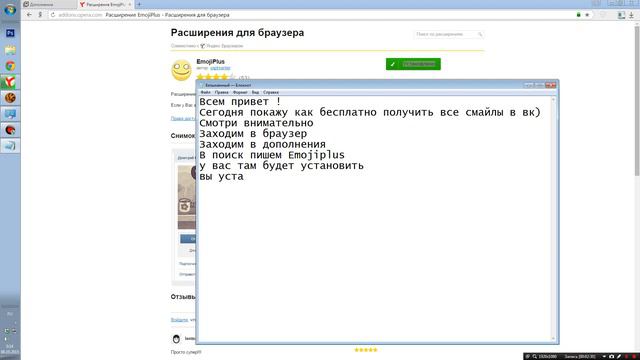
Task: Open the browser downloads arrow icon
Action: (x=631, y=15)
